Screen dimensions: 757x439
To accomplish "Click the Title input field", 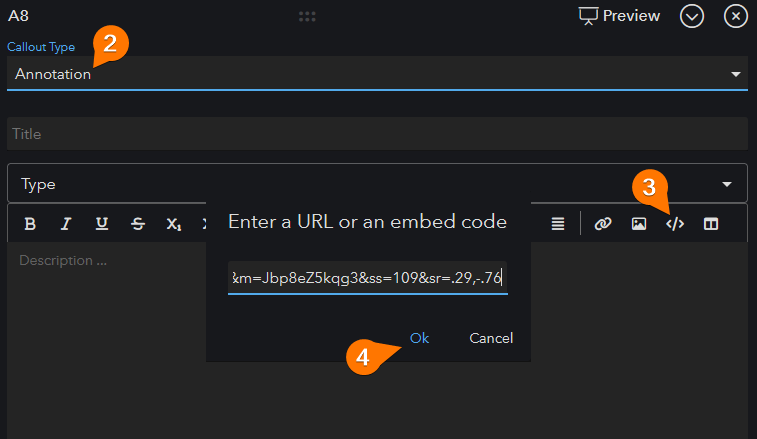I will [x=377, y=134].
